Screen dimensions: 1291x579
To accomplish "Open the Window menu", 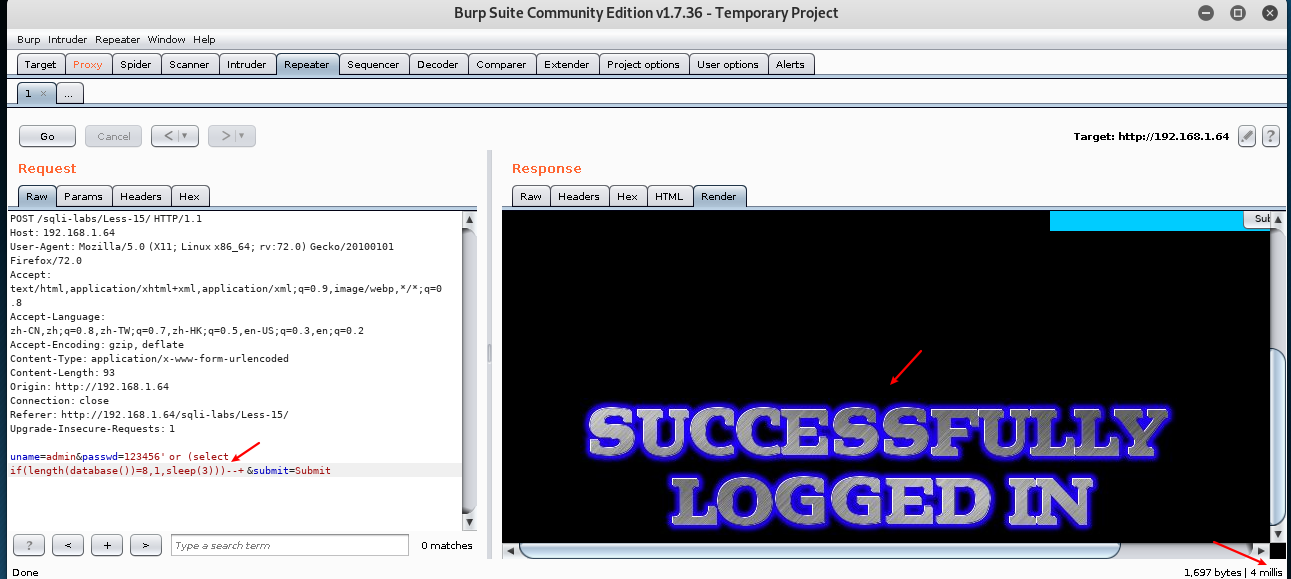I will [167, 40].
